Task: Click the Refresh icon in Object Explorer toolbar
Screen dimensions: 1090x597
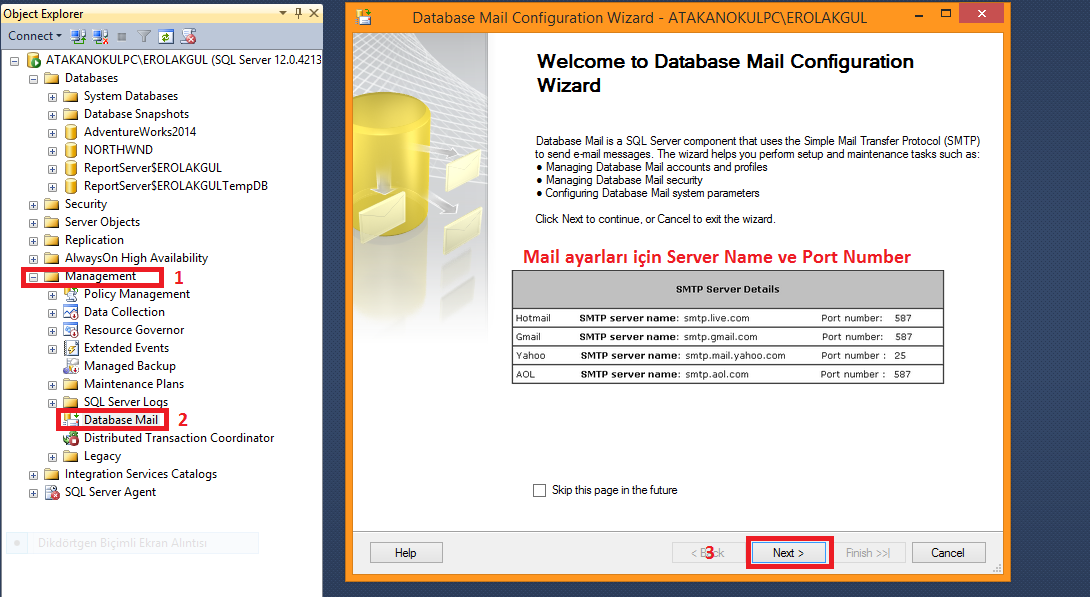Action: click(x=165, y=36)
